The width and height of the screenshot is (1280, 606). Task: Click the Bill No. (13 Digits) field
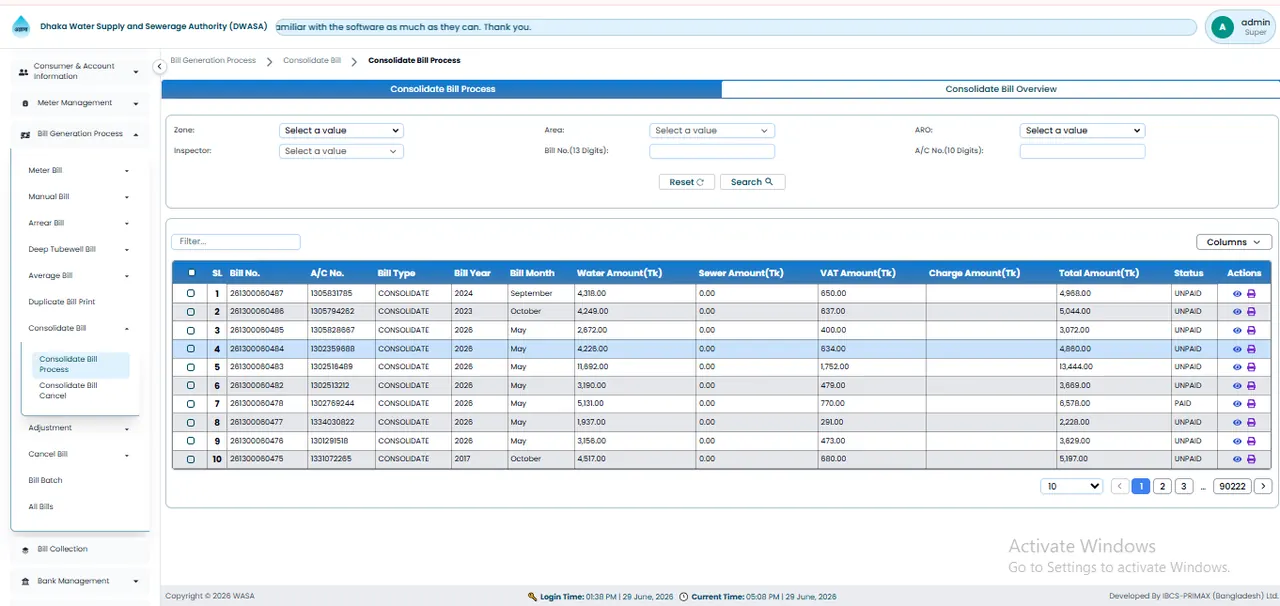pyautogui.click(x=712, y=152)
